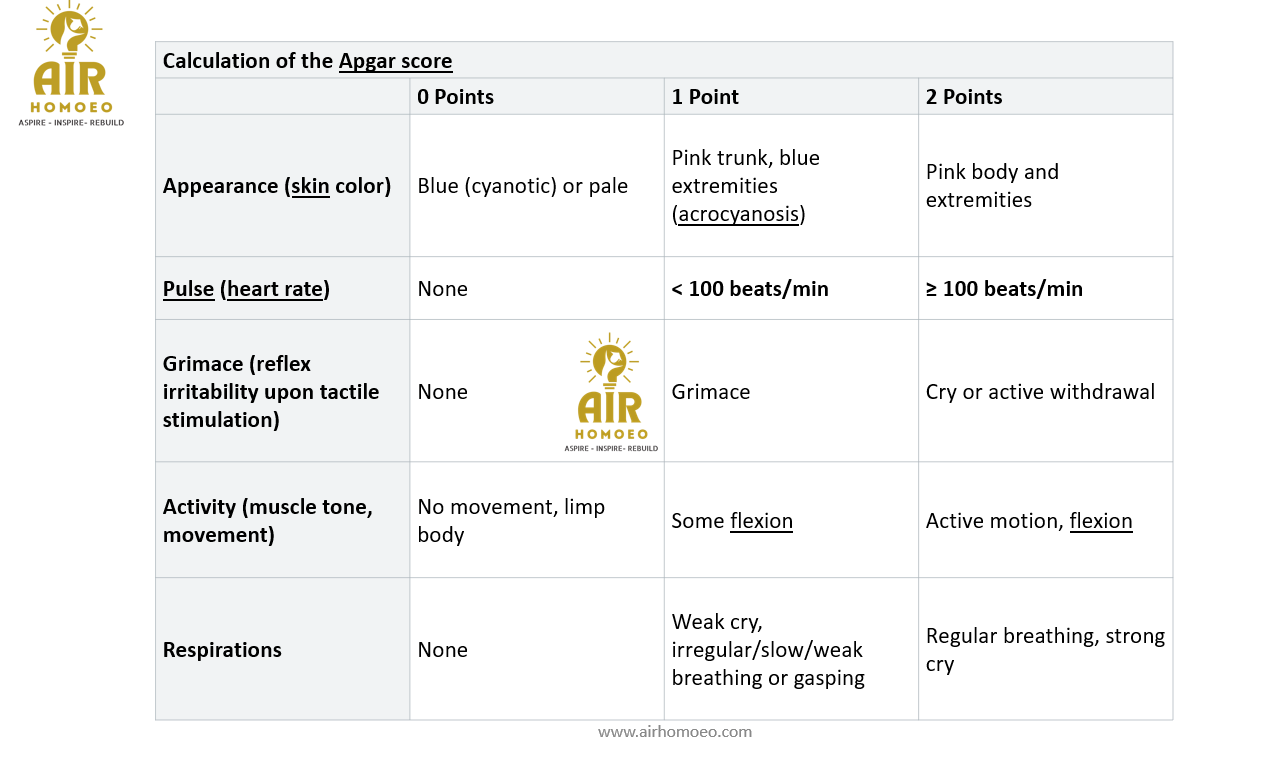The width and height of the screenshot is (1271, 758).
Task: Click the 'No movement, limp body' cell
Action: click(x=537, y=521)
